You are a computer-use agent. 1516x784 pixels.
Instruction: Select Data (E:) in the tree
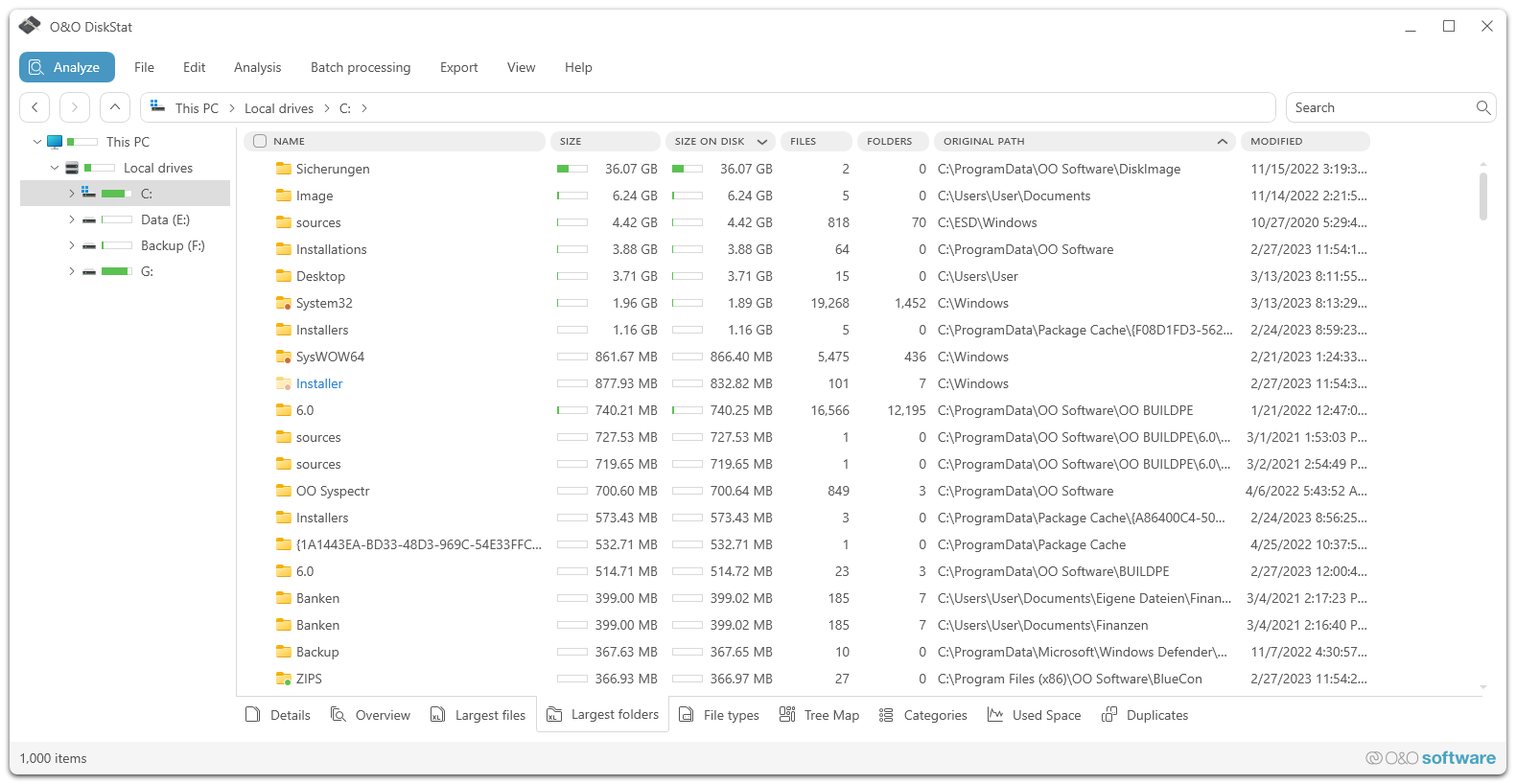[x=165, y=219]
